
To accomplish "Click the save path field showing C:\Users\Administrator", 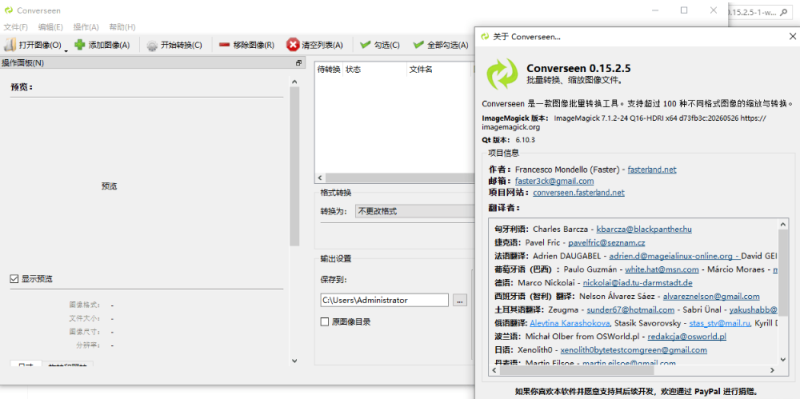I will [x=385, y=300].
